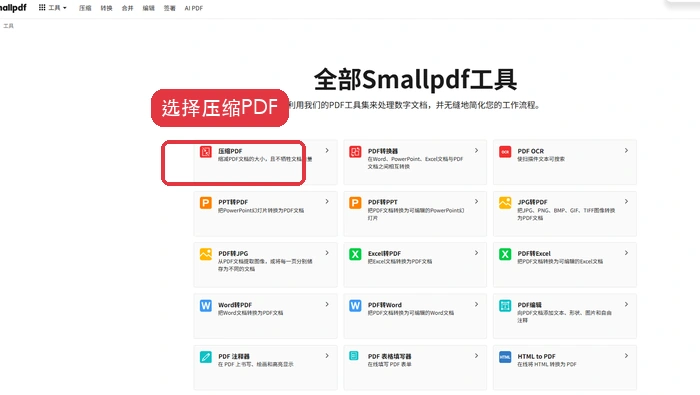Open the PDF 注释器 tool title link

tap(234, 357)
